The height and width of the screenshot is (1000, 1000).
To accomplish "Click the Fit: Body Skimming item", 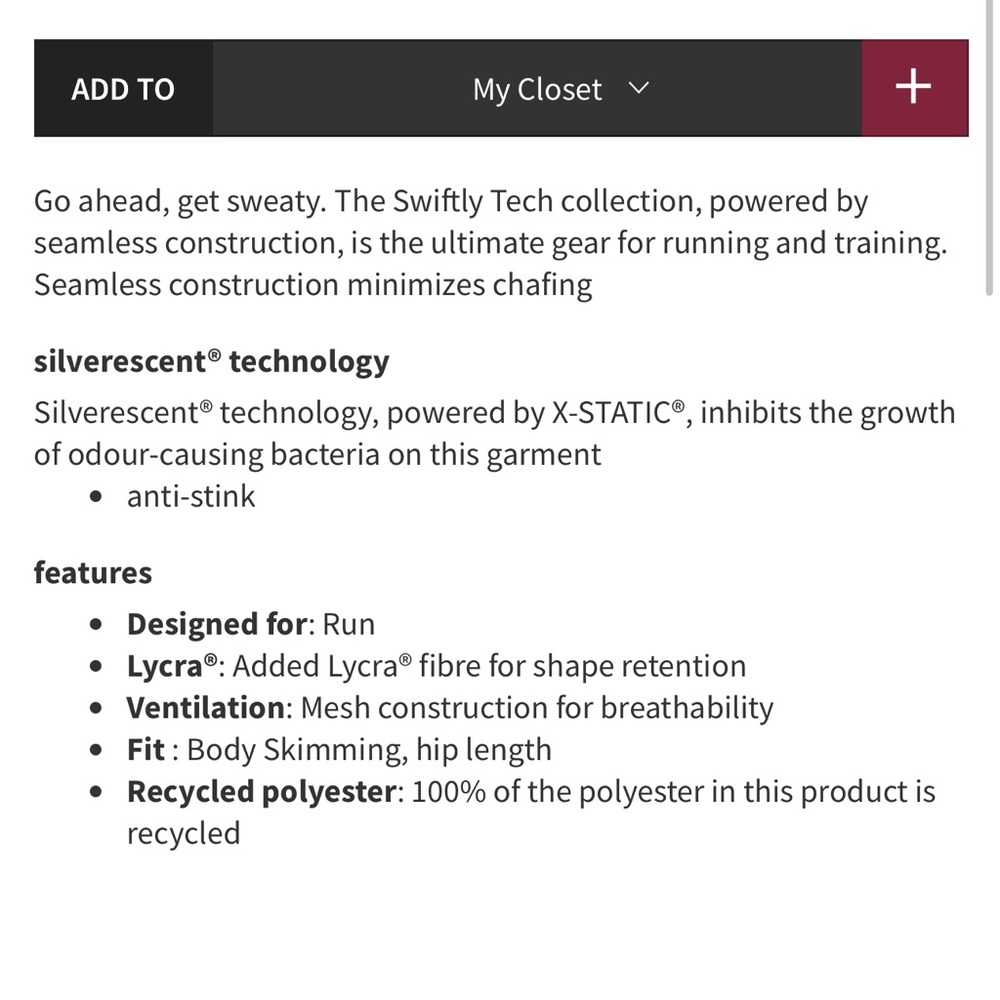I will [x=339, y=750].
